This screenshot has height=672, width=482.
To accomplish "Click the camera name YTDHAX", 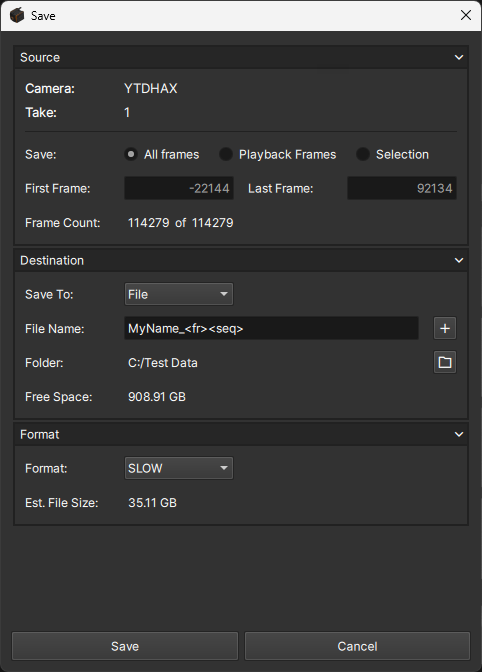I will [x=150, y=89].
